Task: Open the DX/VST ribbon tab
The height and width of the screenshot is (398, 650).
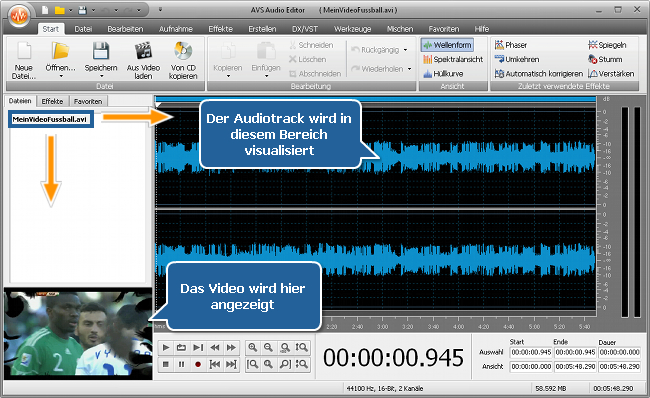Action: pyautogui.click(x=305, y=29)
